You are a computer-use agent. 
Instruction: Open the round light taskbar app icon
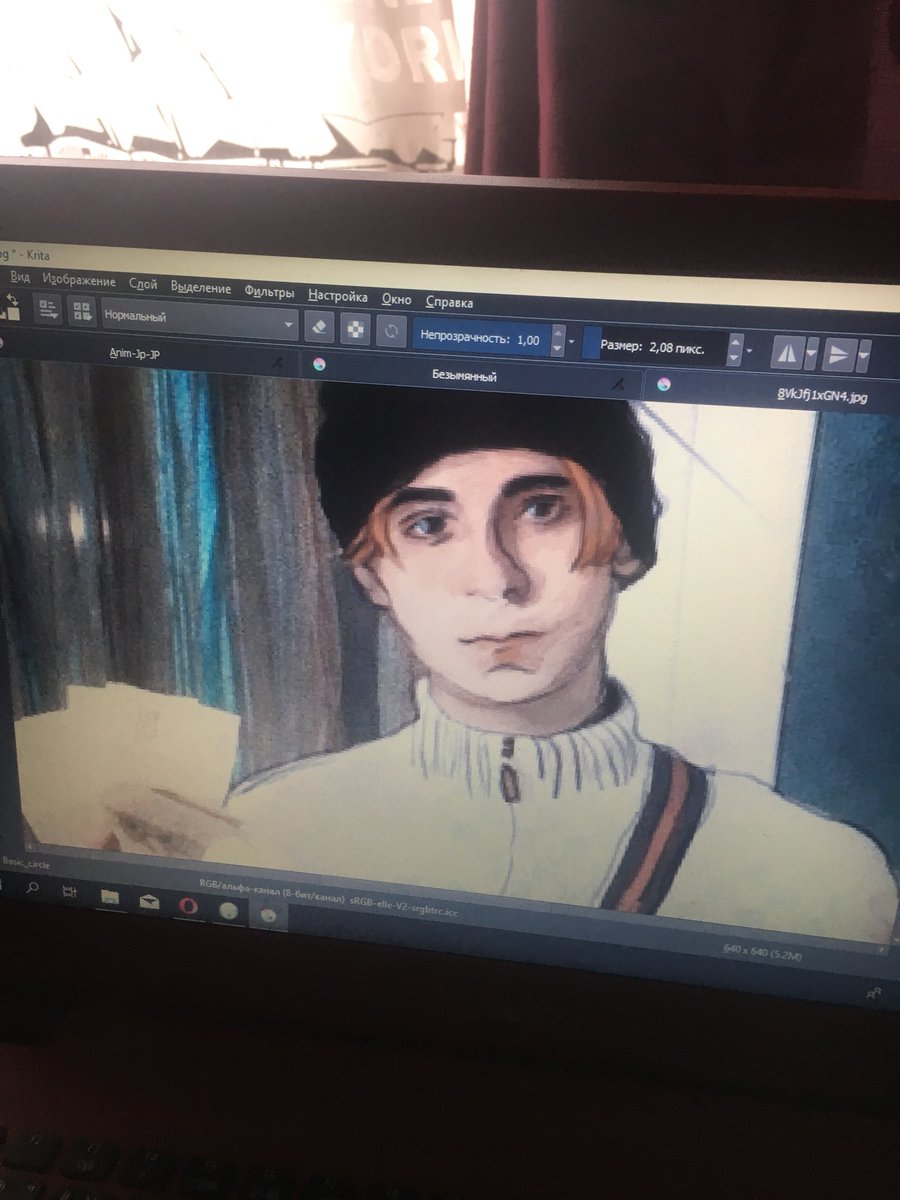[228, 910]
